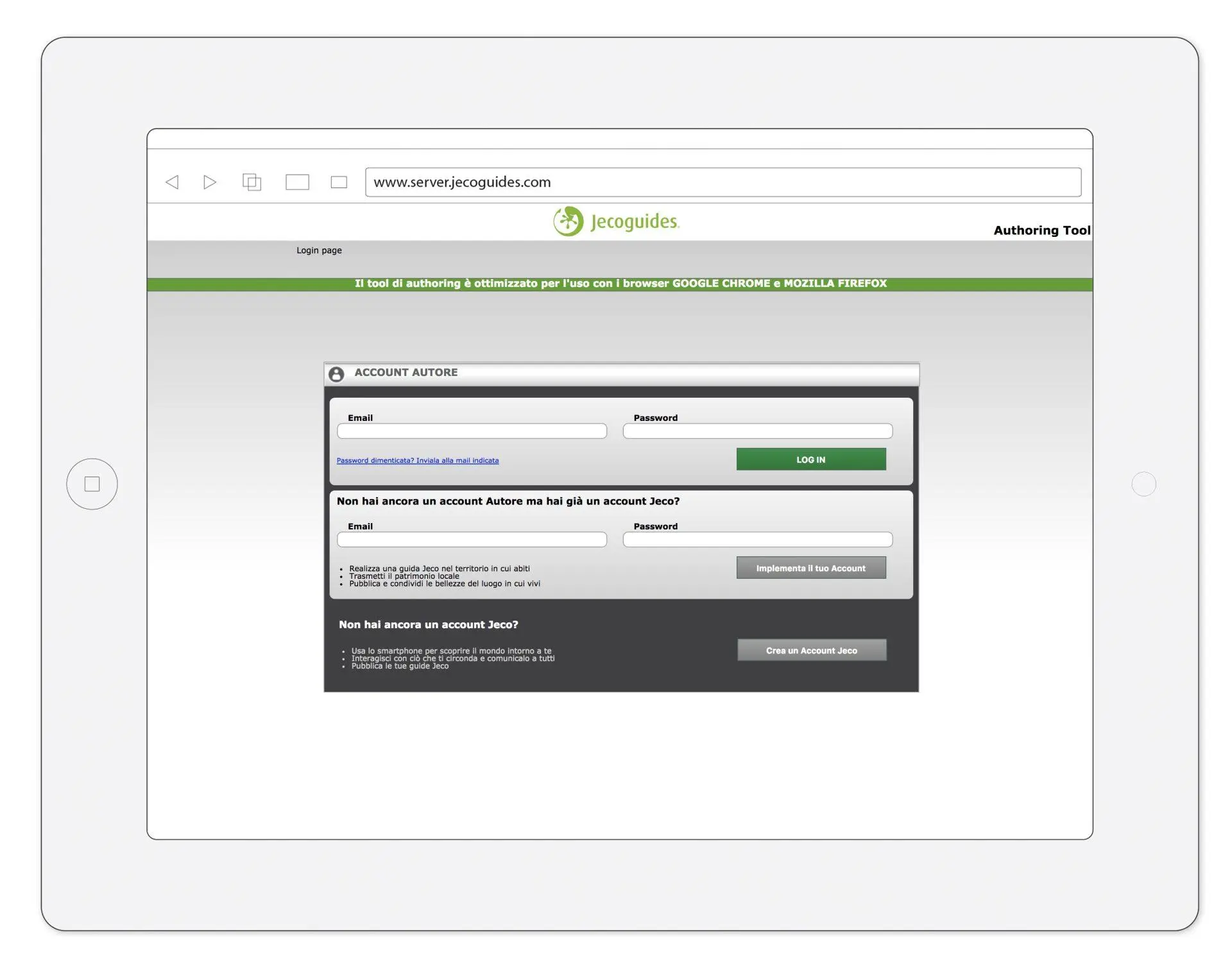Click the overlapping windows tabs icon
The image size is (1232, 969).
[x=252, y=182]
